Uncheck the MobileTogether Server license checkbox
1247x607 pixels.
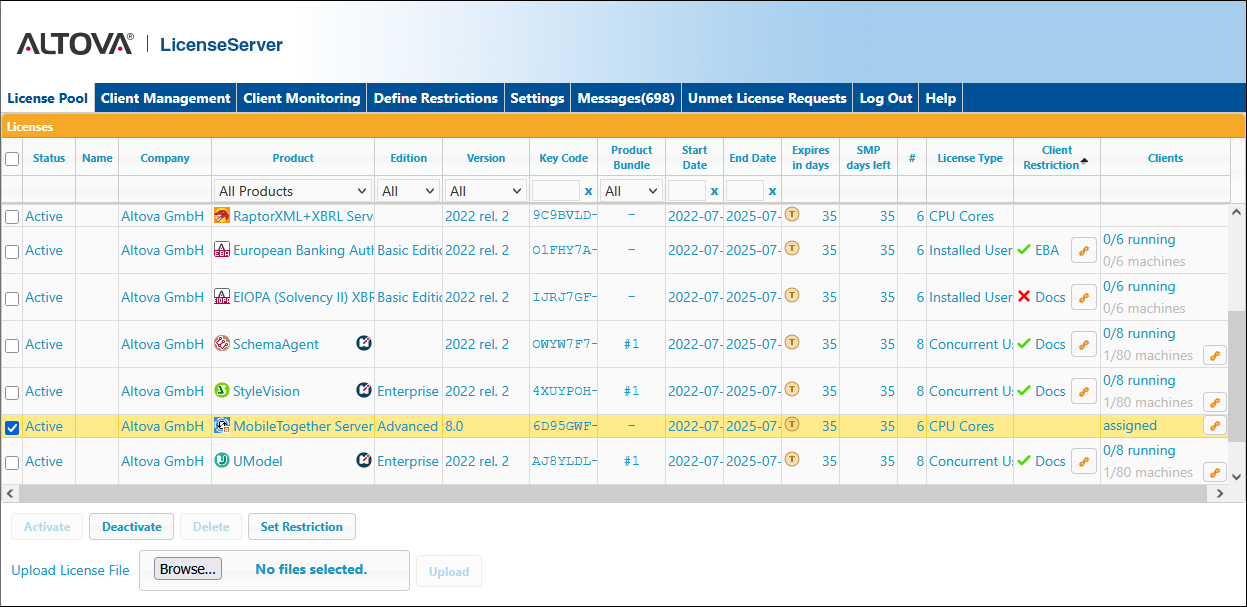12,427
